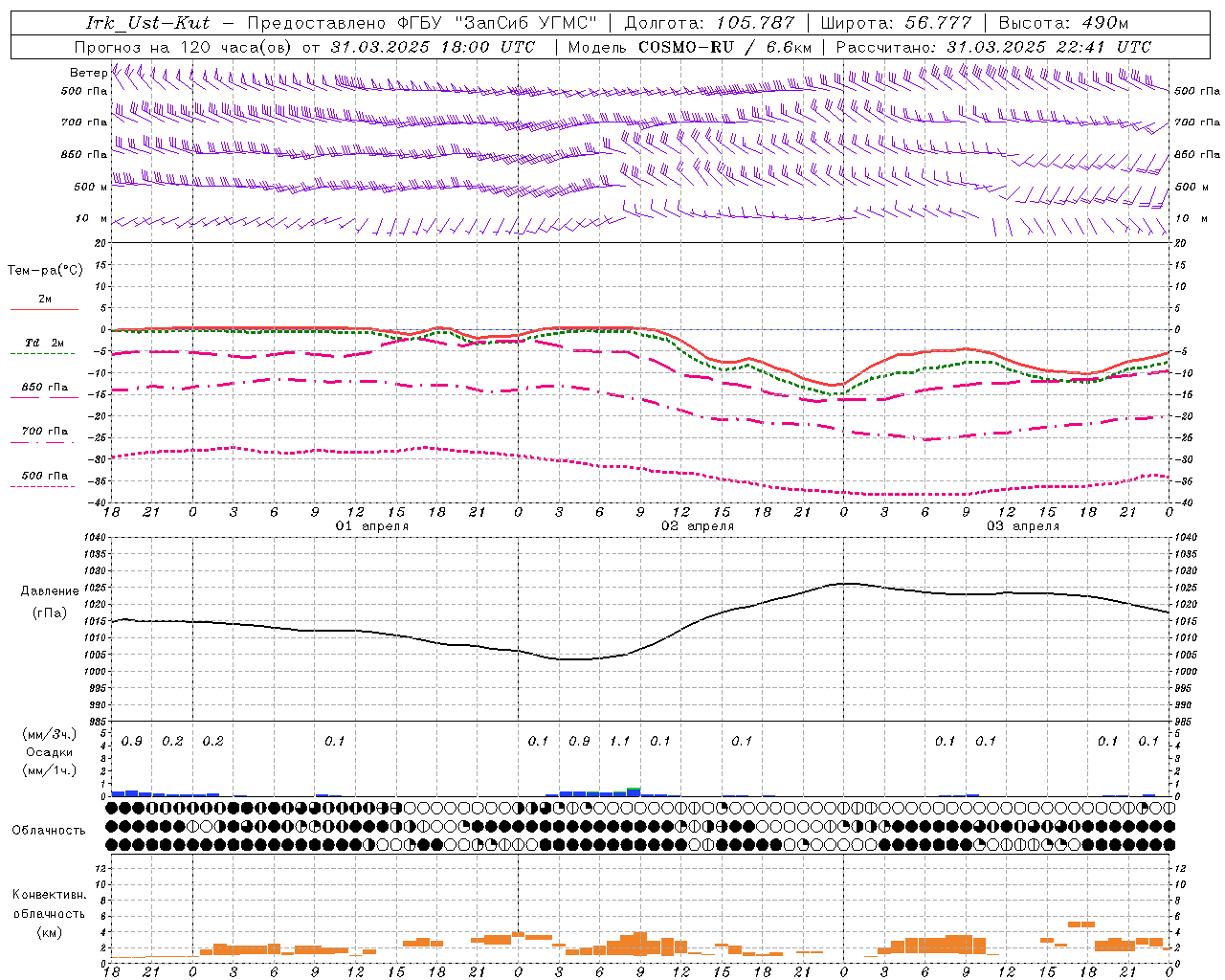
Task: Select the Долгота: 105.787 value
Action: (x=709, y=23)
